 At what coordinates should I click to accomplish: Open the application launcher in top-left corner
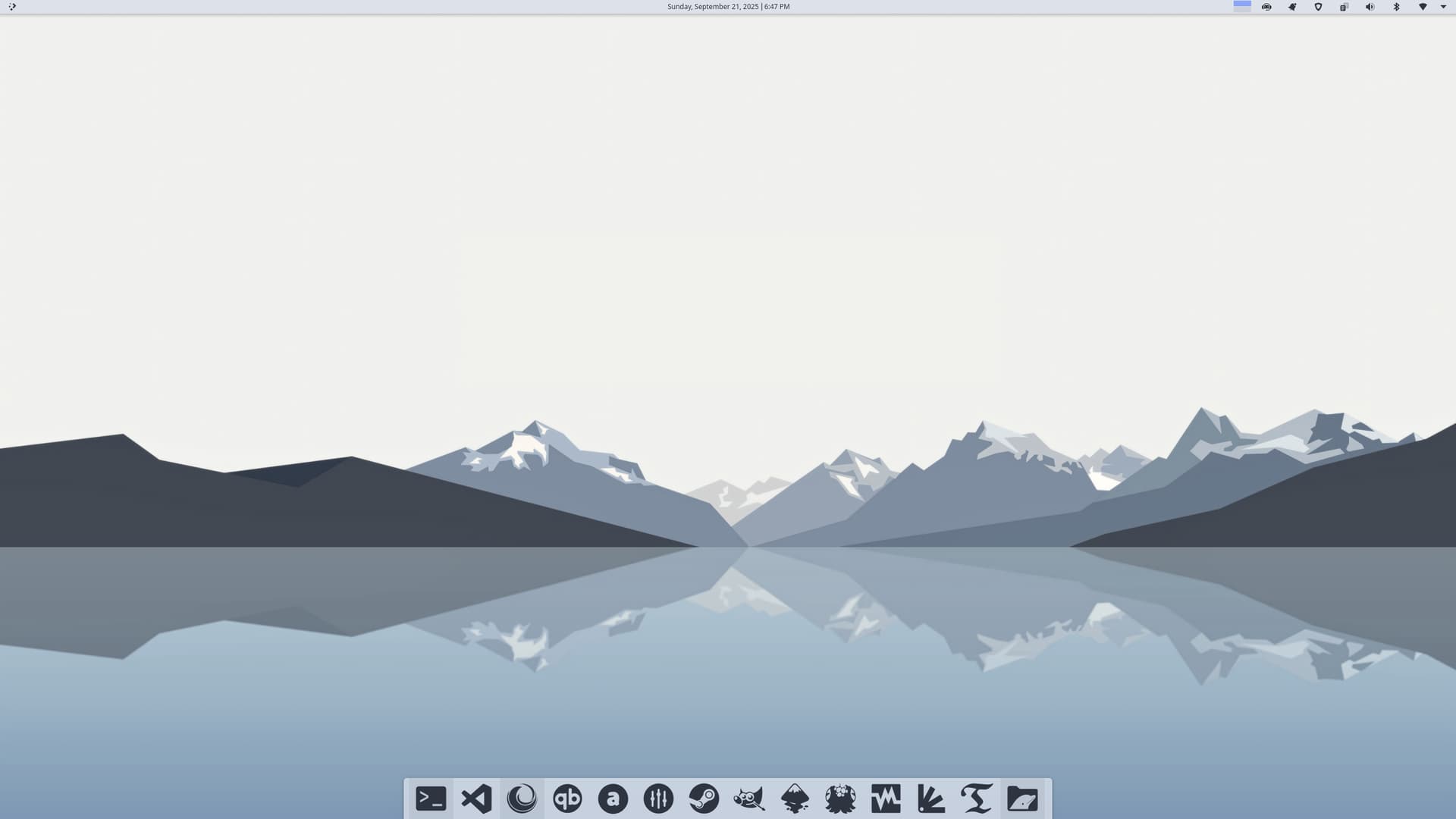pos(12,7)
